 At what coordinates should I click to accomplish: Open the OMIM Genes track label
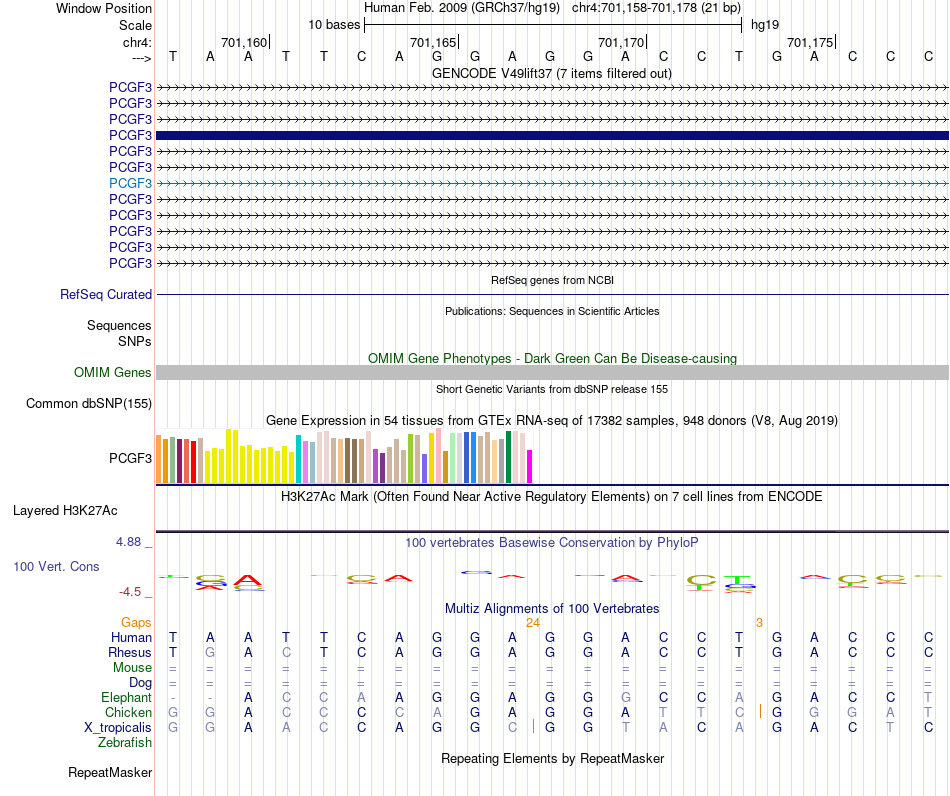[113, 373]
